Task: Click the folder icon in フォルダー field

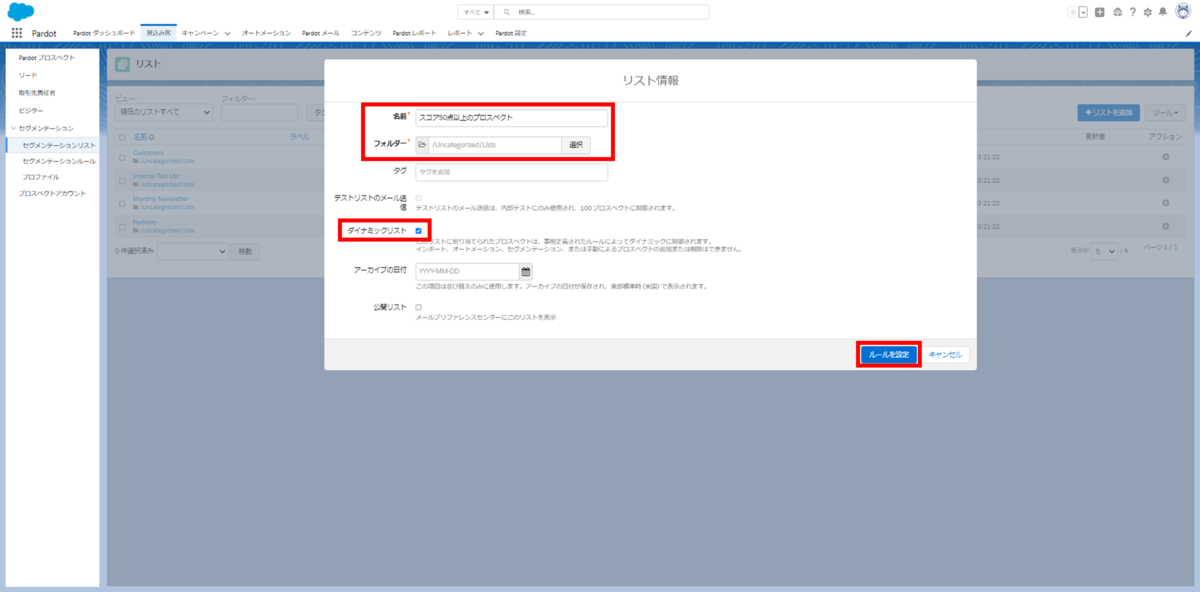Action: [x=422, y=145]
